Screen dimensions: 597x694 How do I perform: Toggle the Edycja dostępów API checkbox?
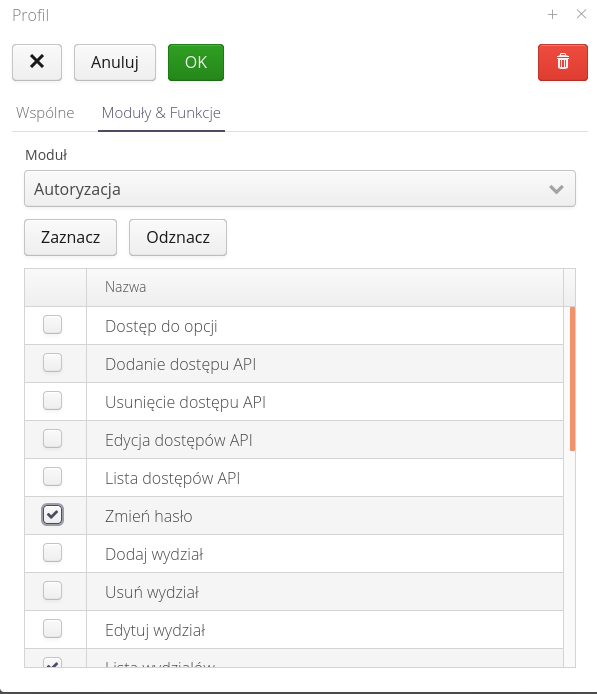(52, 439)
